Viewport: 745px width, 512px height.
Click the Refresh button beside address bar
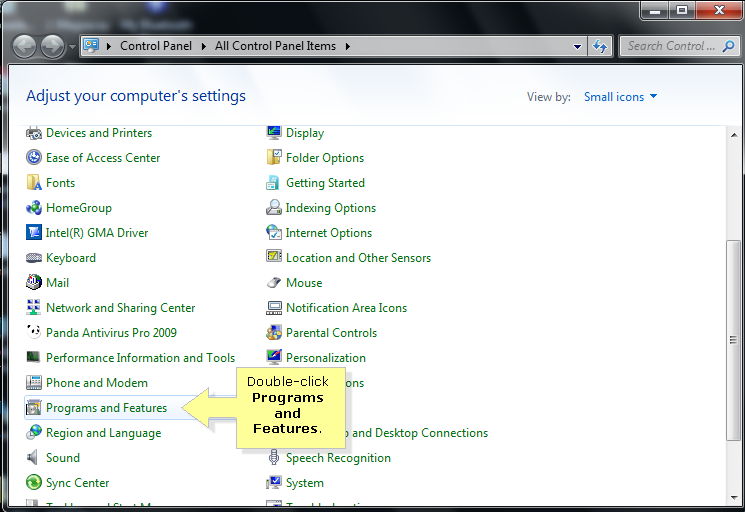pos(600,46)
